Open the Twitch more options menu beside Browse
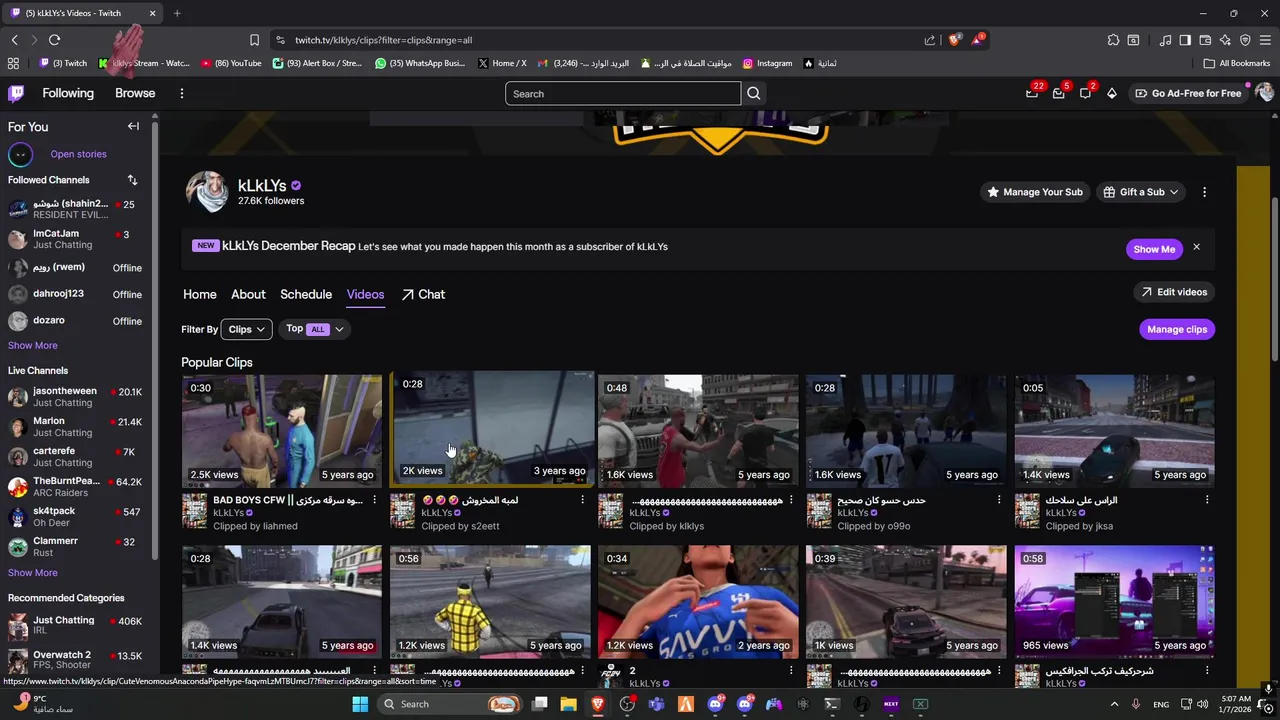The image size is (1280, 720). point(181,93)
